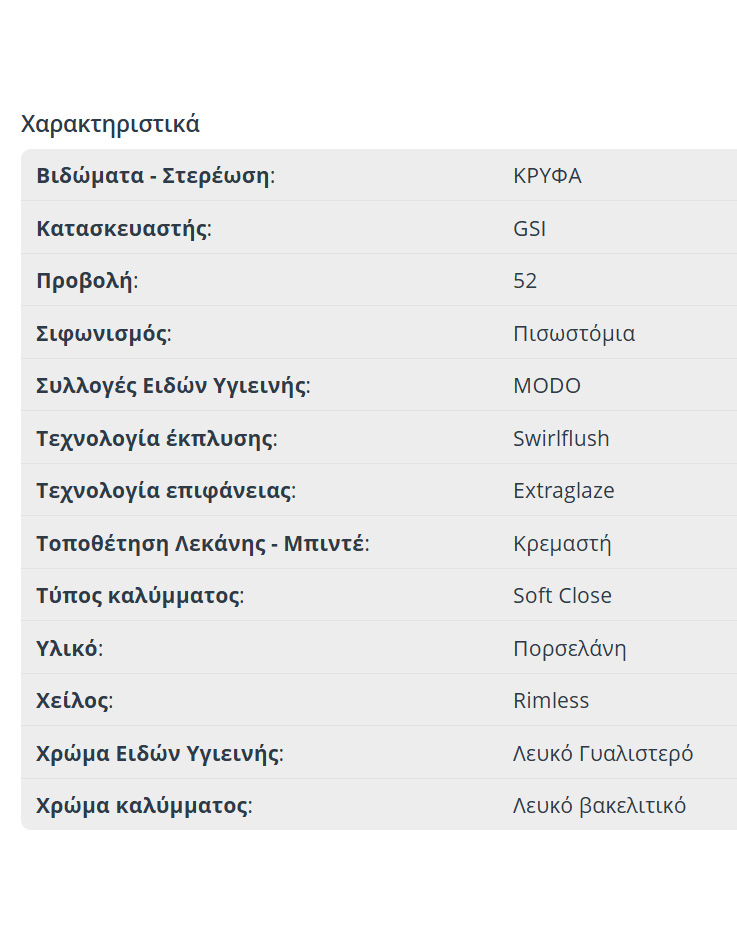Select the Soft Close cover type value
This screenshot has height=937, width=737.
pos(562,596)
